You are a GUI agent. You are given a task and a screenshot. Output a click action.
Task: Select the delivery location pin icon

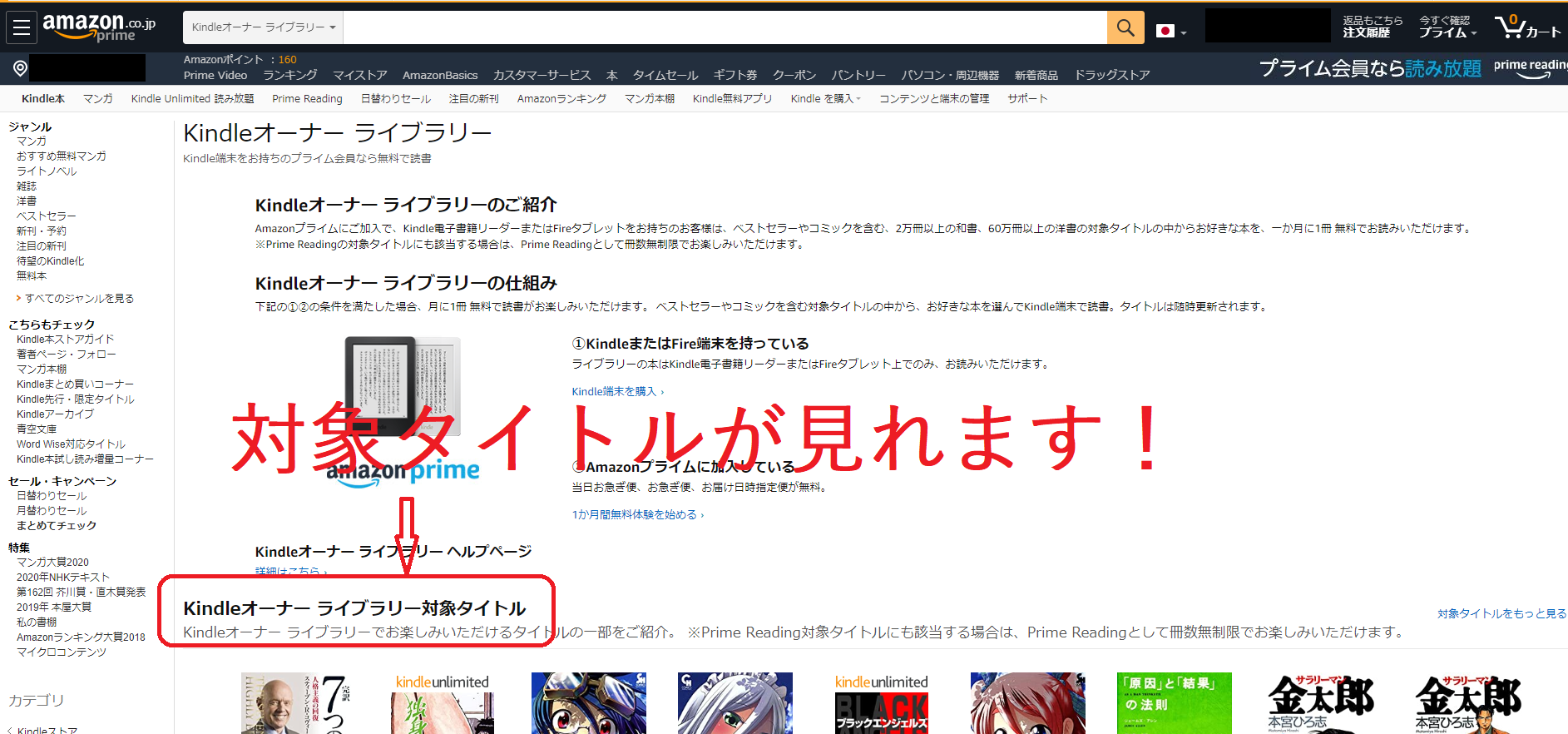tap(21, 67)
